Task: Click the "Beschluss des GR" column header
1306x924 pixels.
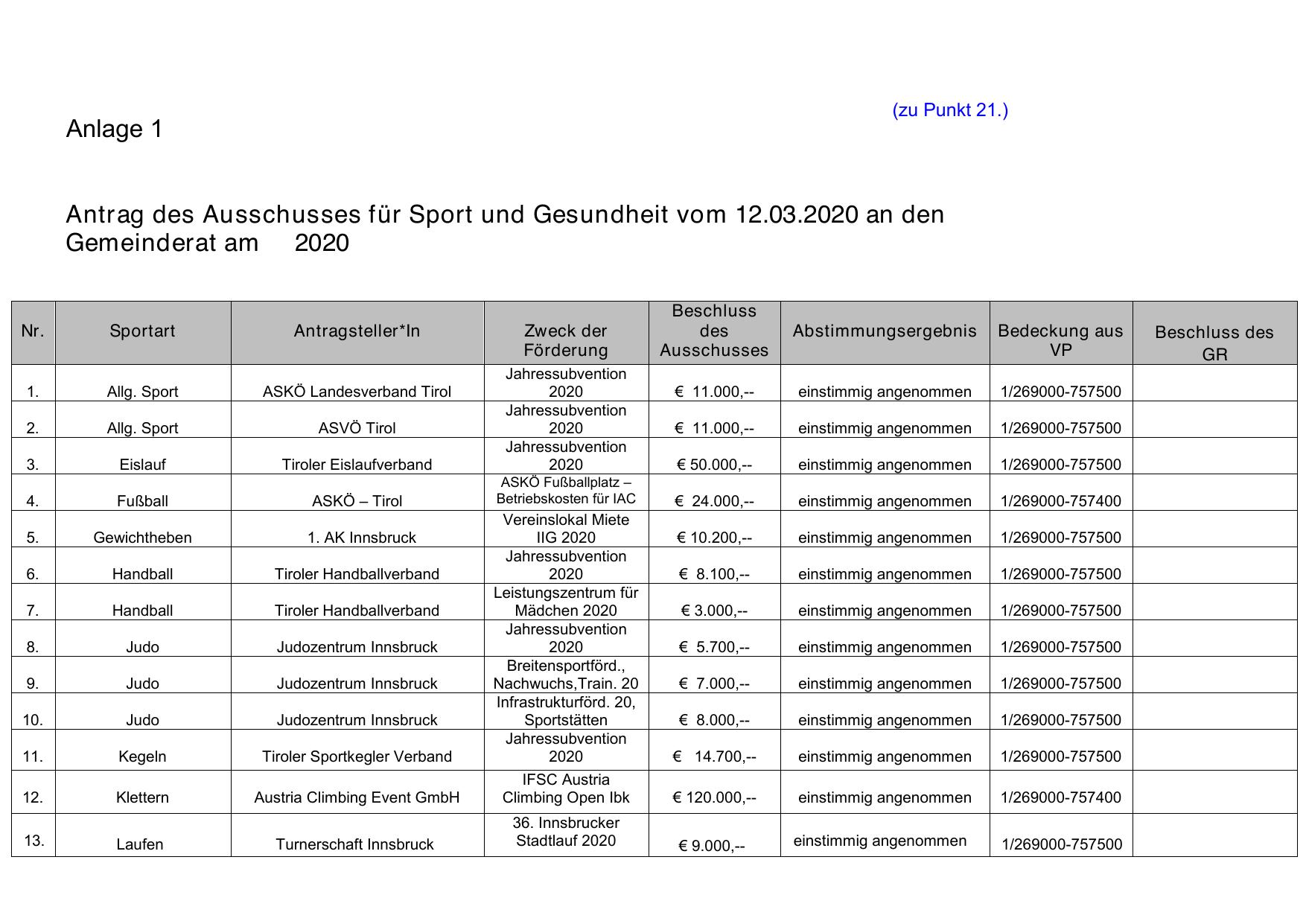Action: pos(1214,342)
